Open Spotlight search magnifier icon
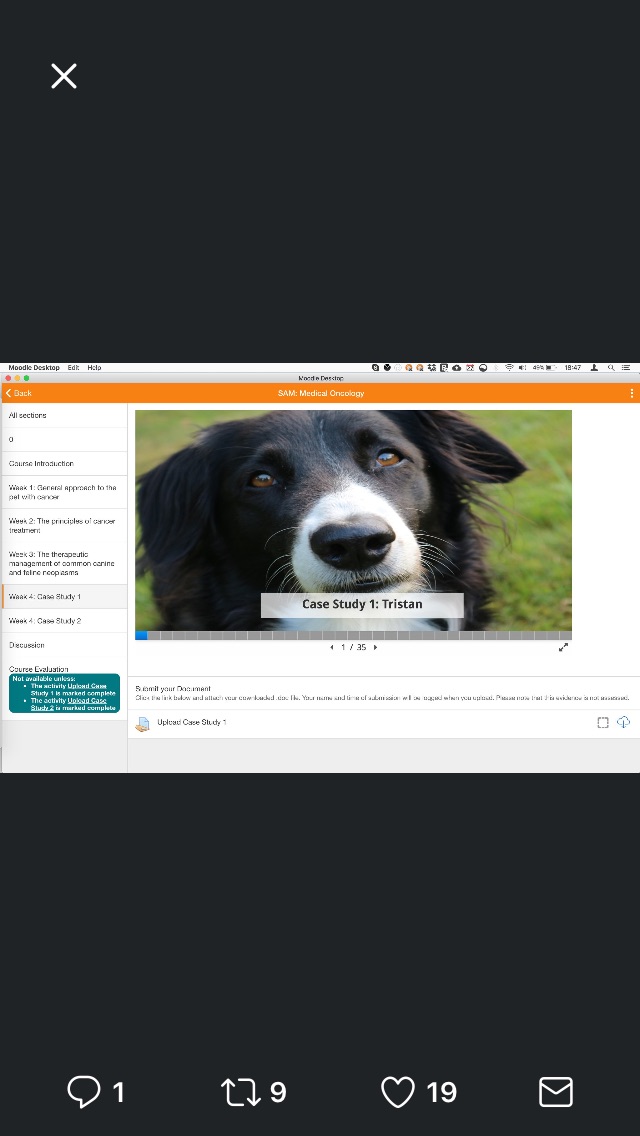The width and height of the screenshot is (640, 1136). tap(611, 367)
